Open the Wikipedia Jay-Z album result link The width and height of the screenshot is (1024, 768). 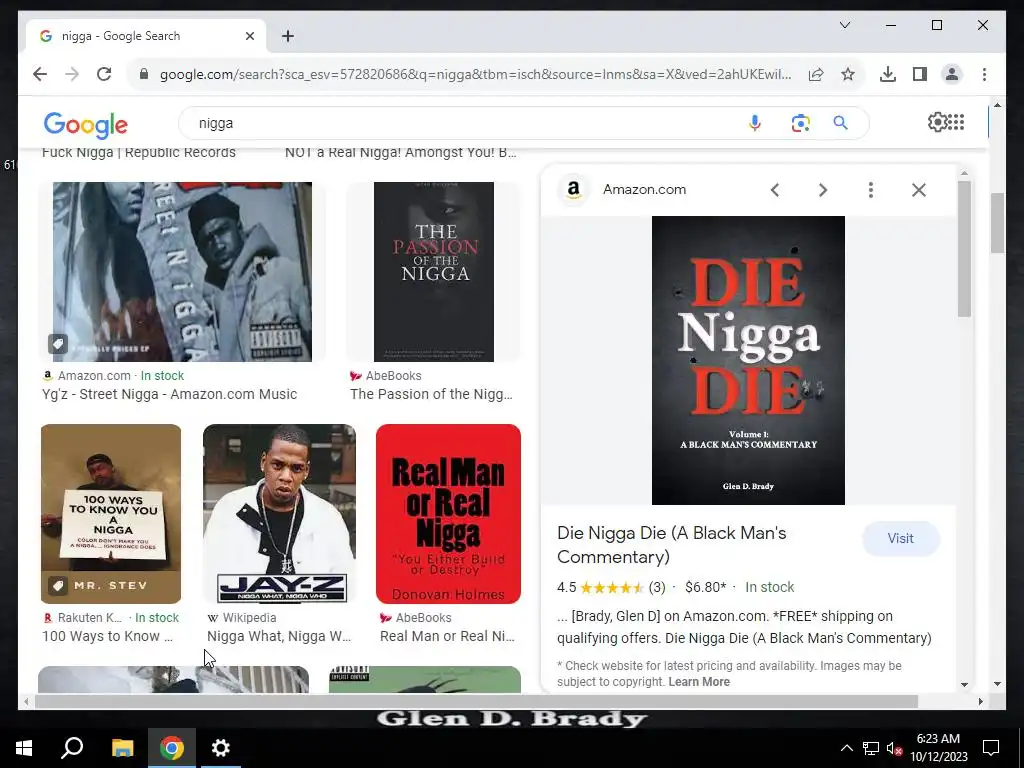[x=279, y=636]
